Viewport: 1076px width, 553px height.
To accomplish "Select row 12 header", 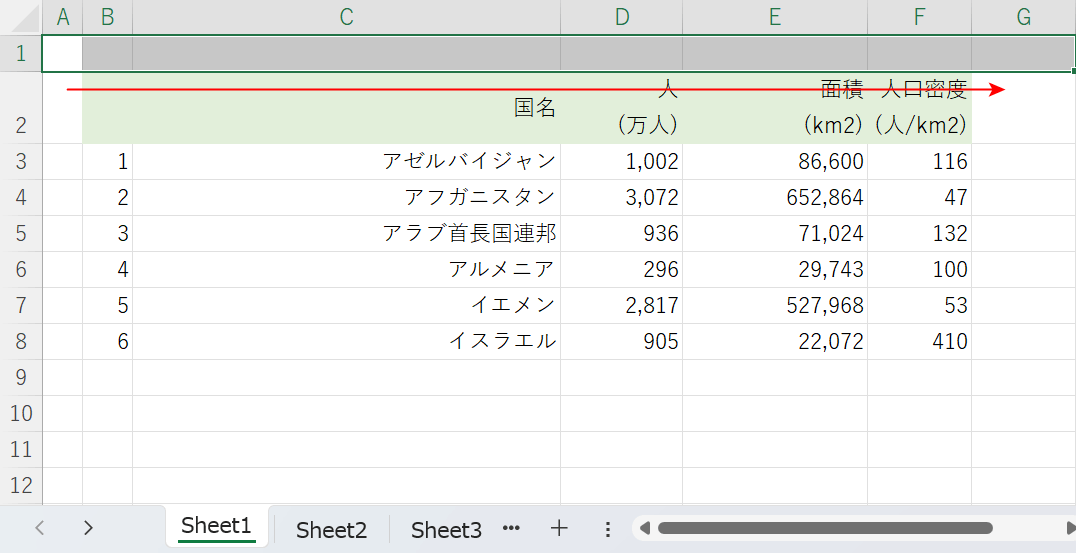I will pos(21,486).
